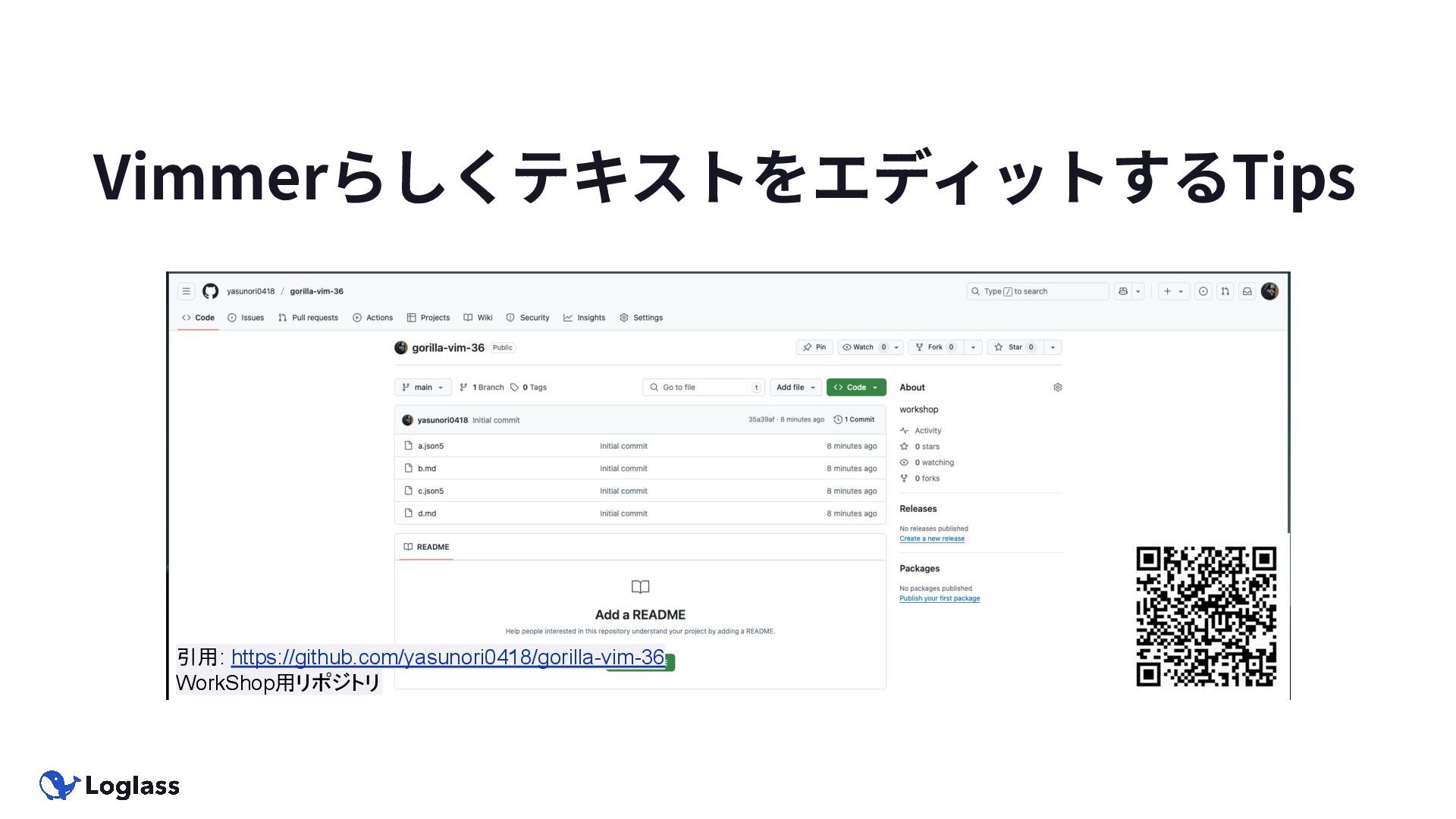Open the Activity link in About
Viewport: 1456px width, 819px height.
(x=921, y=431)
